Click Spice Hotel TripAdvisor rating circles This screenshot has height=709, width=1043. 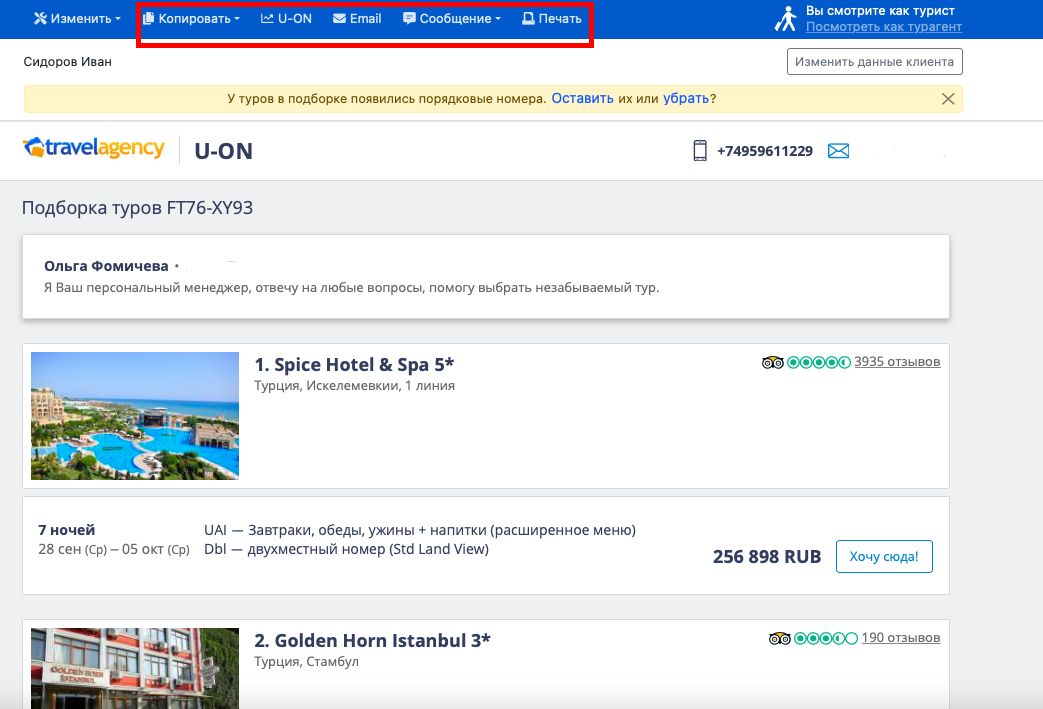819,362
